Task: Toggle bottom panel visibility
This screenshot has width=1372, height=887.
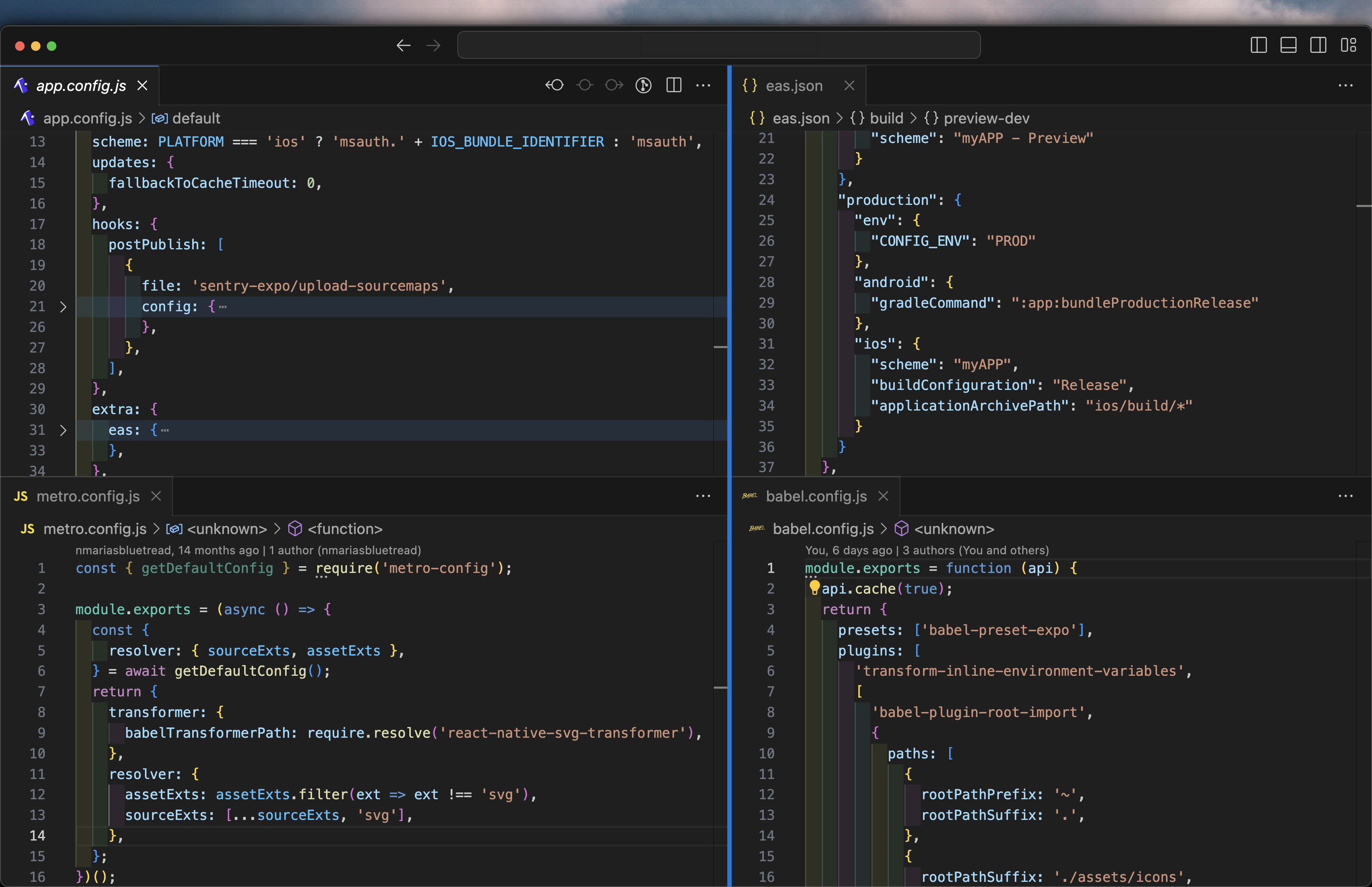Action: pos(1289,45)
